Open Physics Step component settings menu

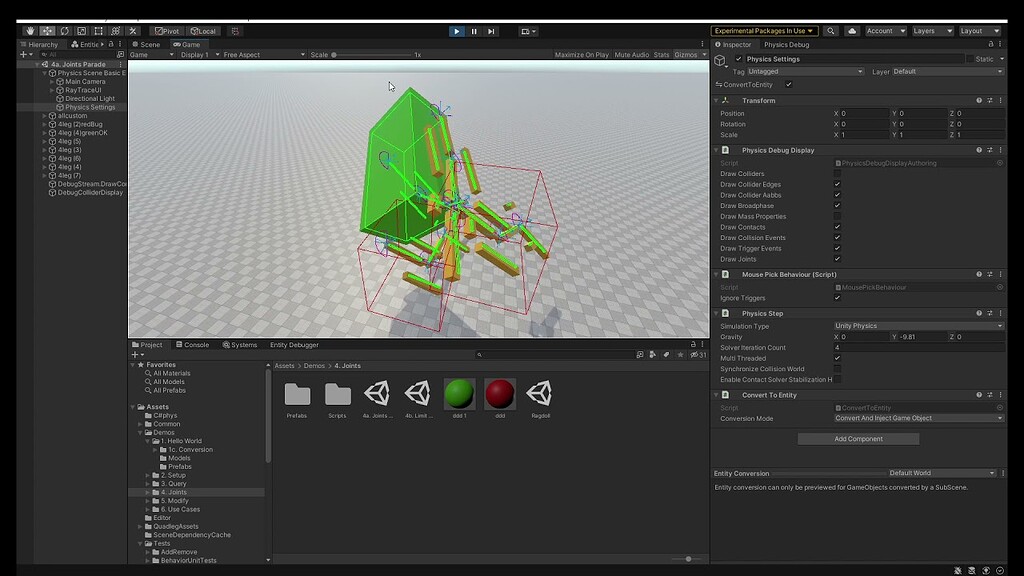tap(1000, 313)
